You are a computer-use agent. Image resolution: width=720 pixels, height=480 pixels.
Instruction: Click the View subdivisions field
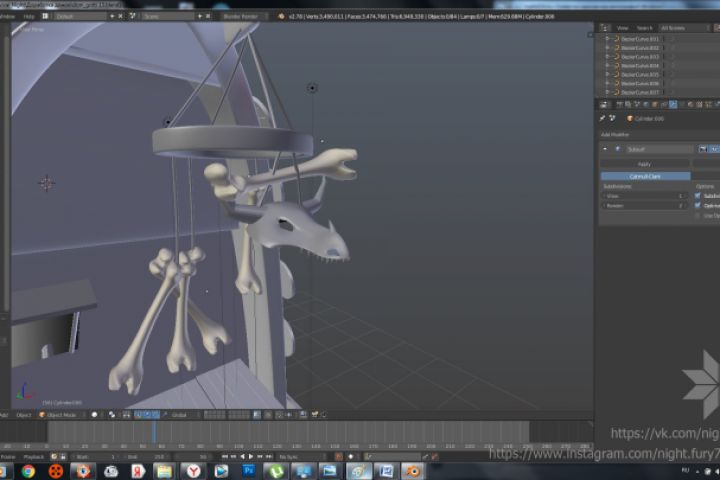pos(645,196)
